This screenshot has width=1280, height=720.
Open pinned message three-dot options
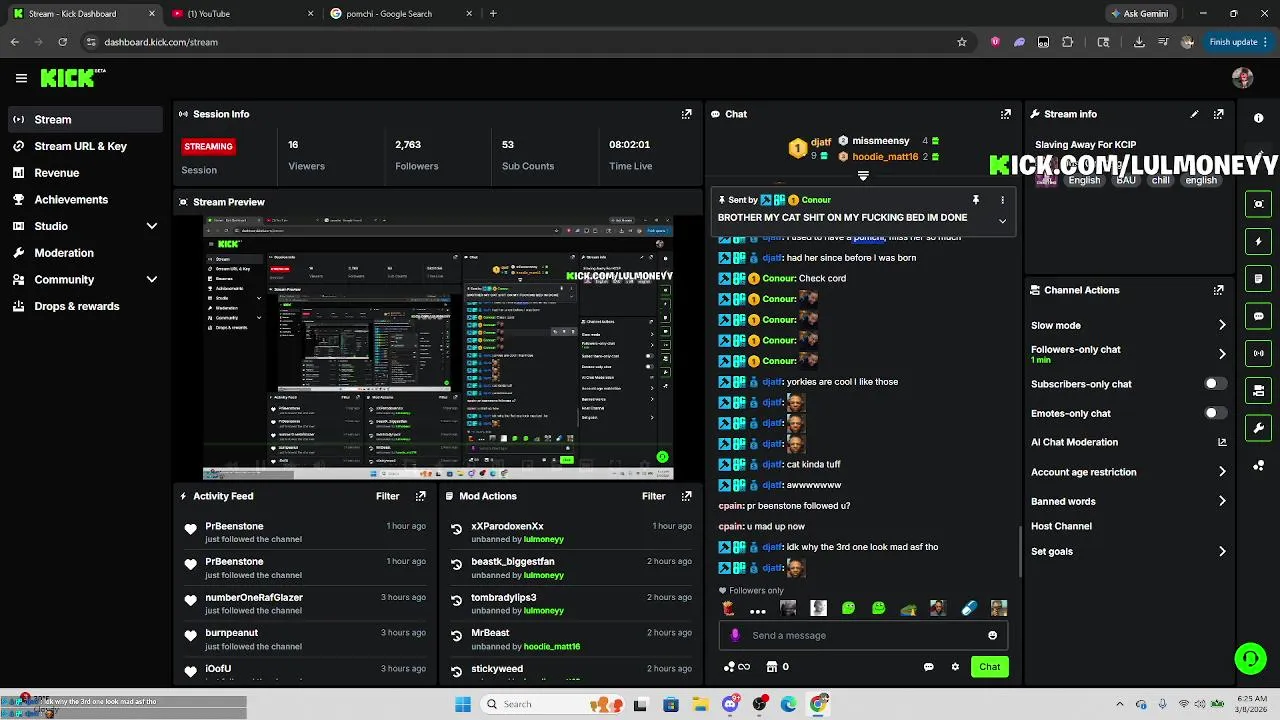tap(1002, 200)
